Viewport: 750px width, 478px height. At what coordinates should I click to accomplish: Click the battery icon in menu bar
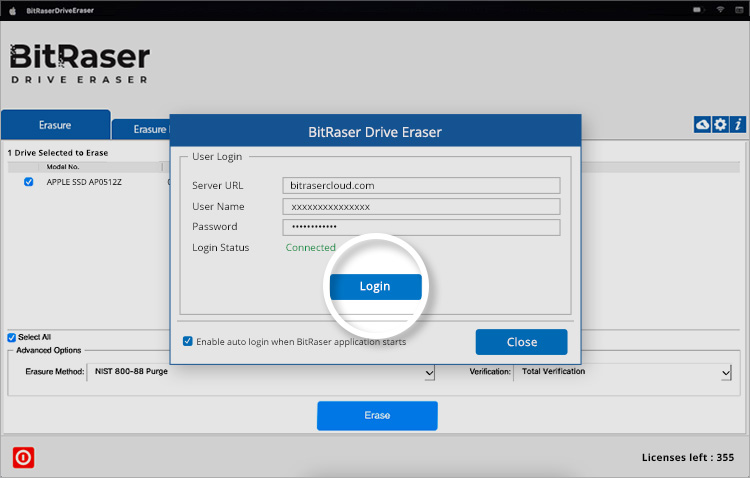[x=698, y=10]
